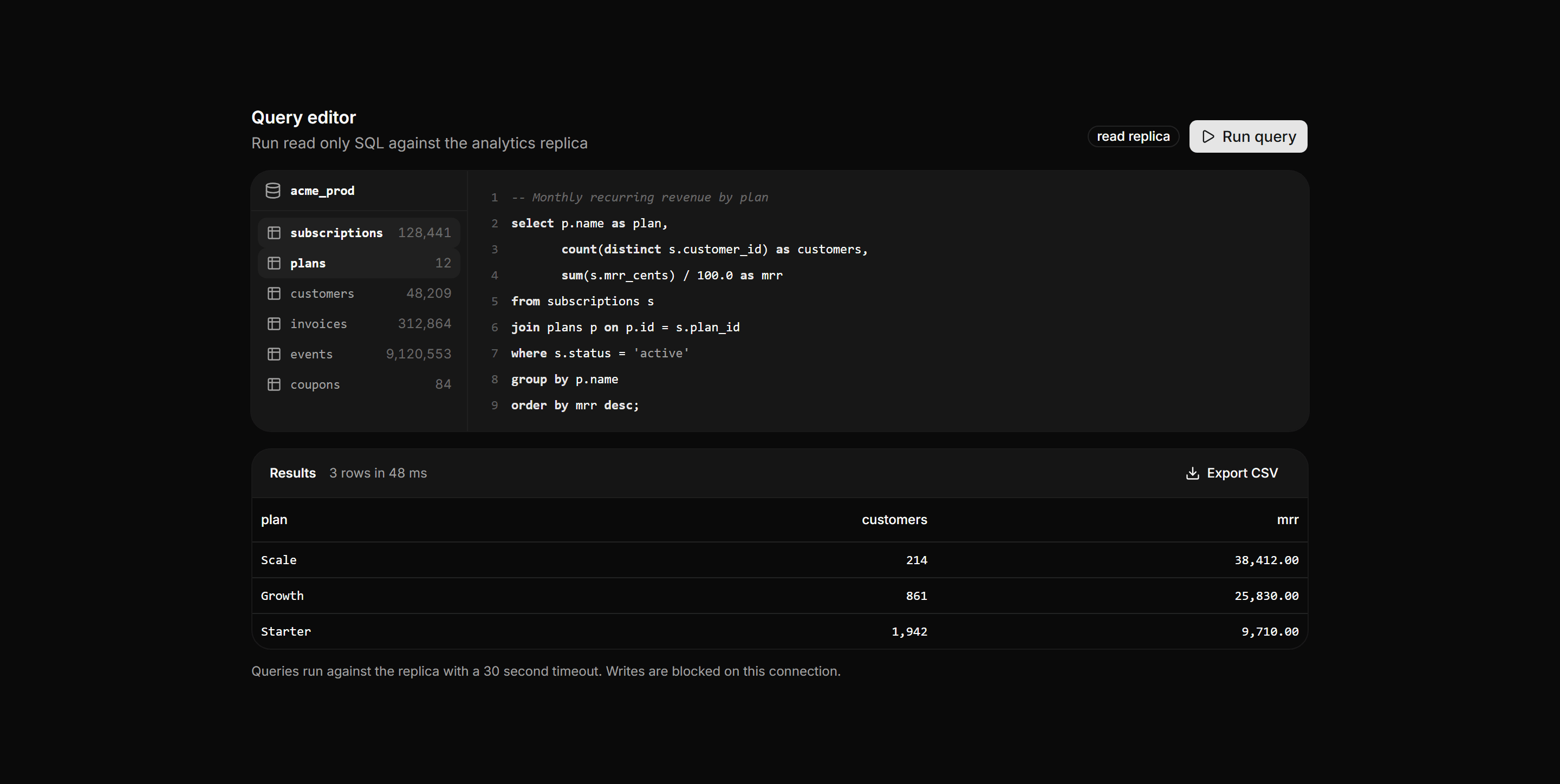Click the join plans p line
The image size is (1560, 784).
click(625, 328)
